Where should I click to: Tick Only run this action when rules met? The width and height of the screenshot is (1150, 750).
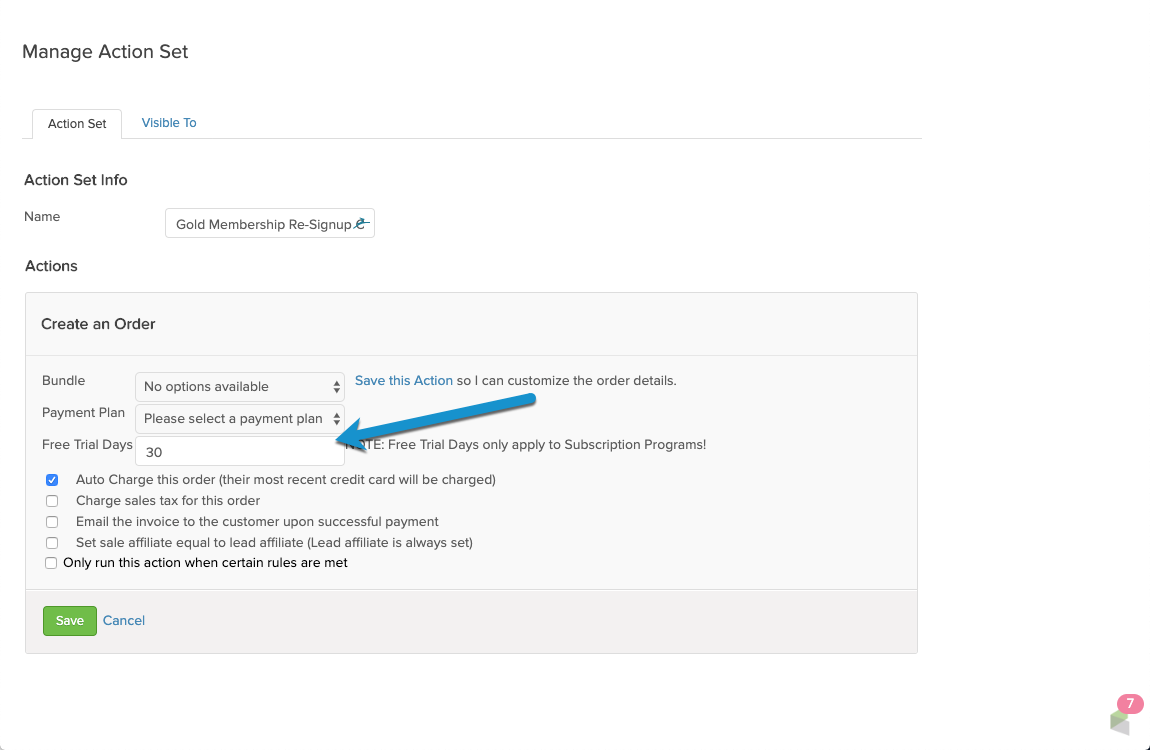(x=51, y=563)
